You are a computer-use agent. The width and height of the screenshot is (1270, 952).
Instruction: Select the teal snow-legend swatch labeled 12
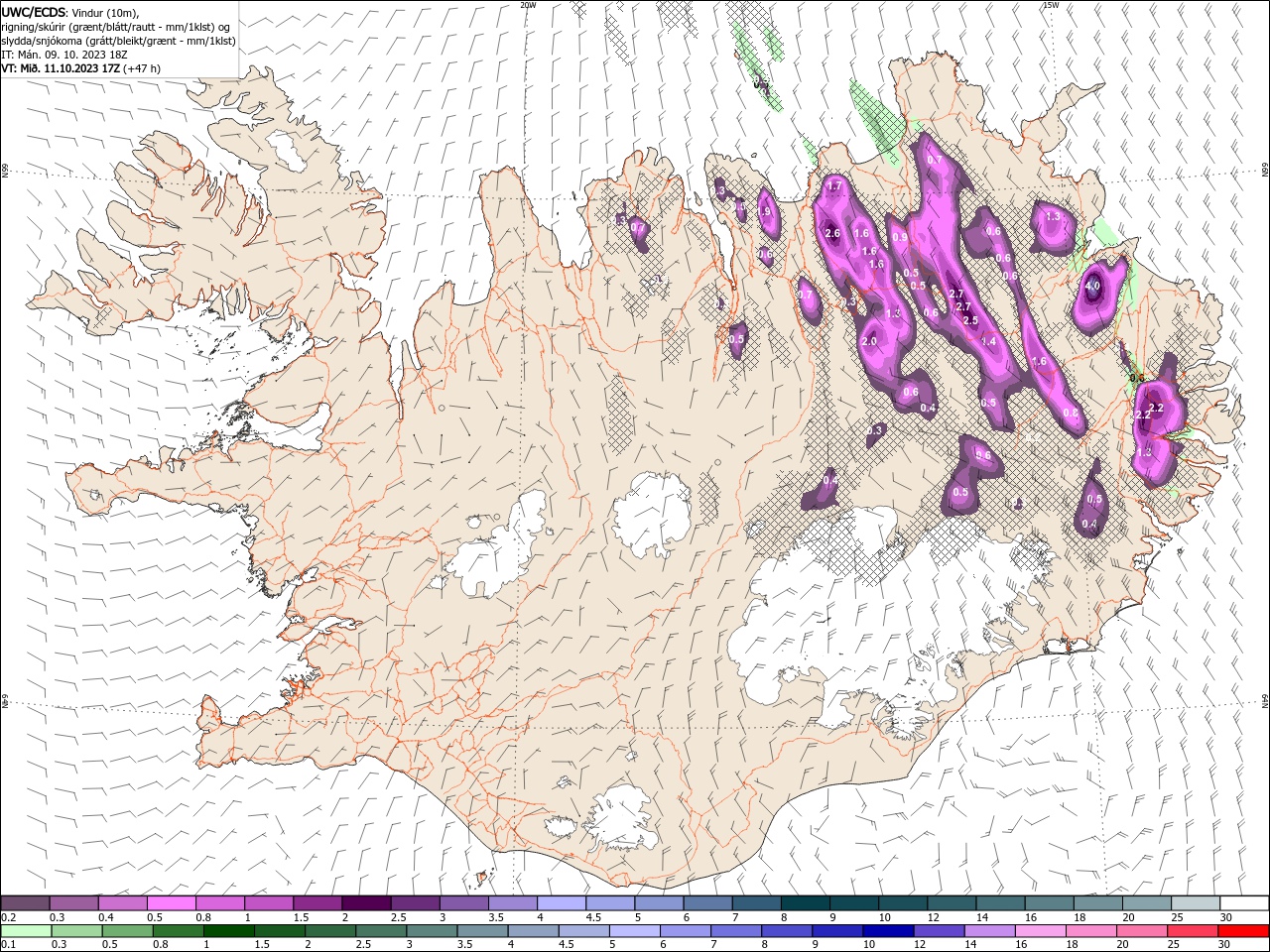click(x=952, y=903)
